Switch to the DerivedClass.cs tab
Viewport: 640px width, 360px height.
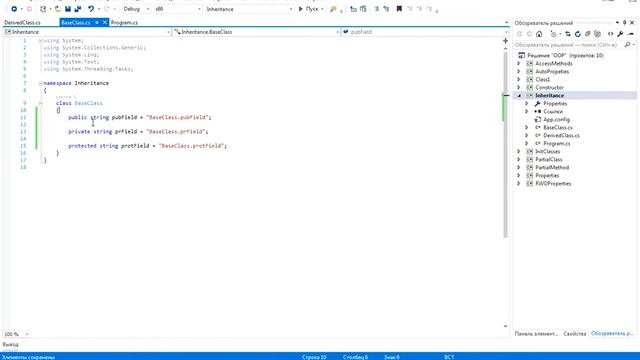[x=22, y=22]
